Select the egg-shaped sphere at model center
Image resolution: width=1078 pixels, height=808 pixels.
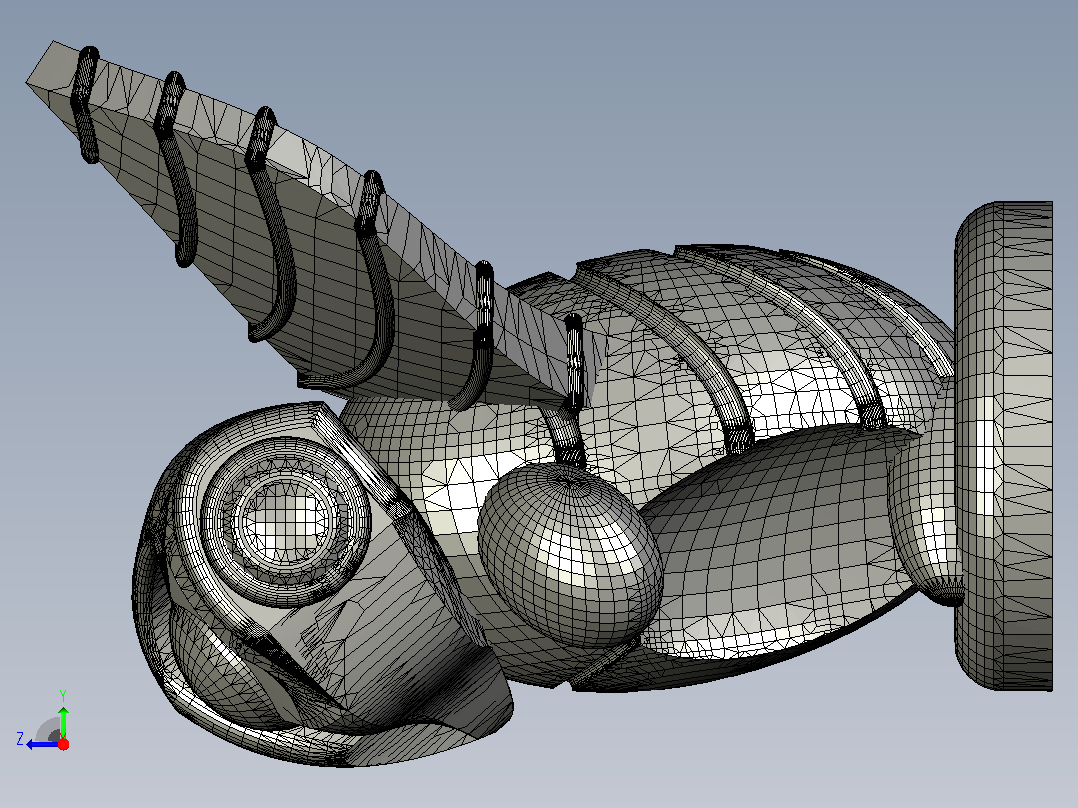569,555
